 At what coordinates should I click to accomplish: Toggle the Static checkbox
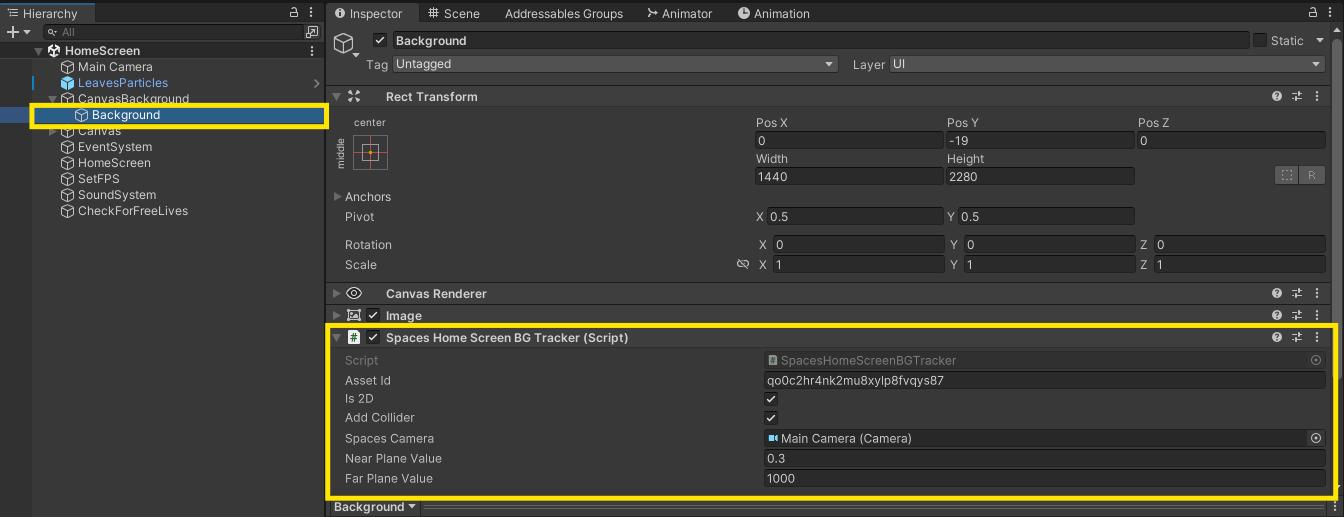pos(1260,41)
